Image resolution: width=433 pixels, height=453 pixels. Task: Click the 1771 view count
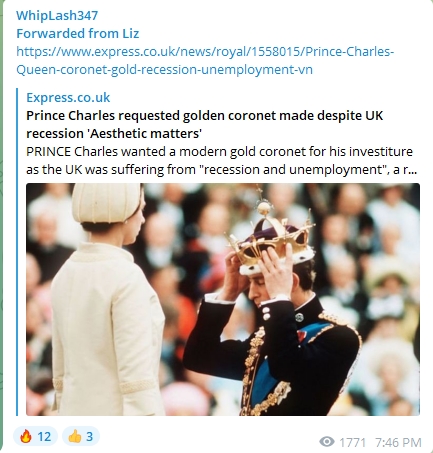coord(352,442)
